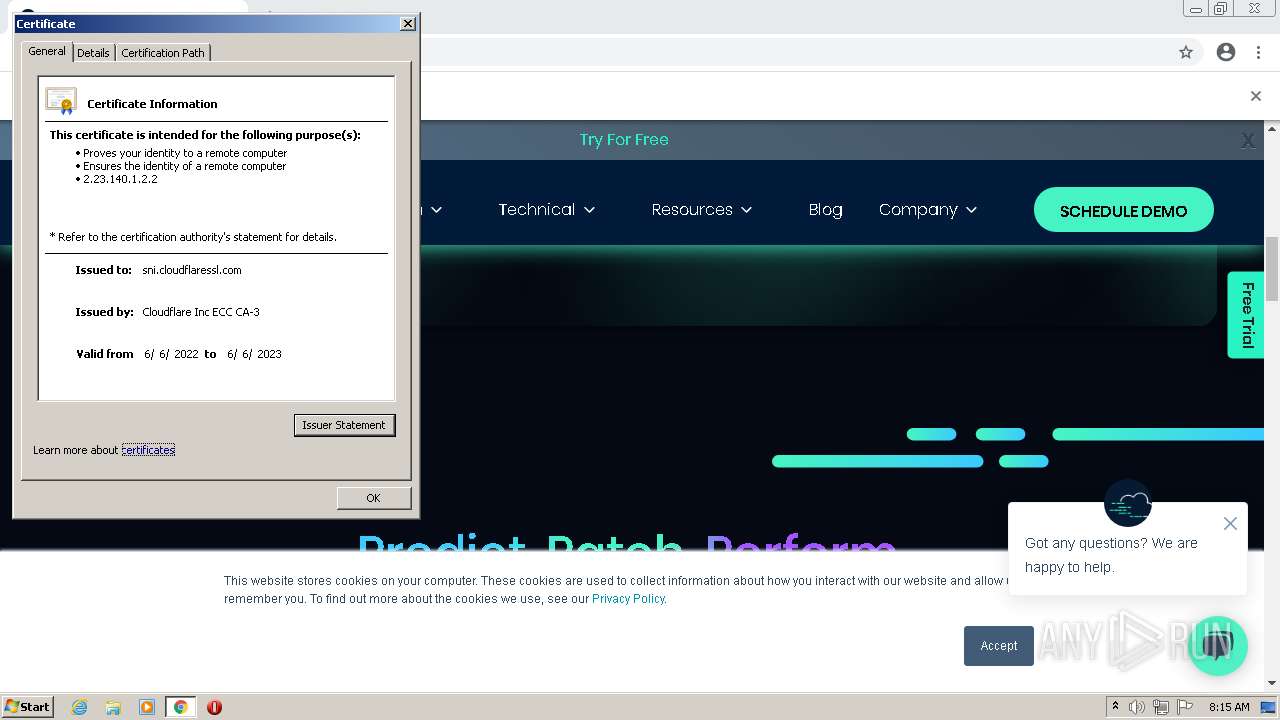This screenshot has height=720, width=1280.
Task: Open the Windows Start menu
Action: click(x=28, y=706)
